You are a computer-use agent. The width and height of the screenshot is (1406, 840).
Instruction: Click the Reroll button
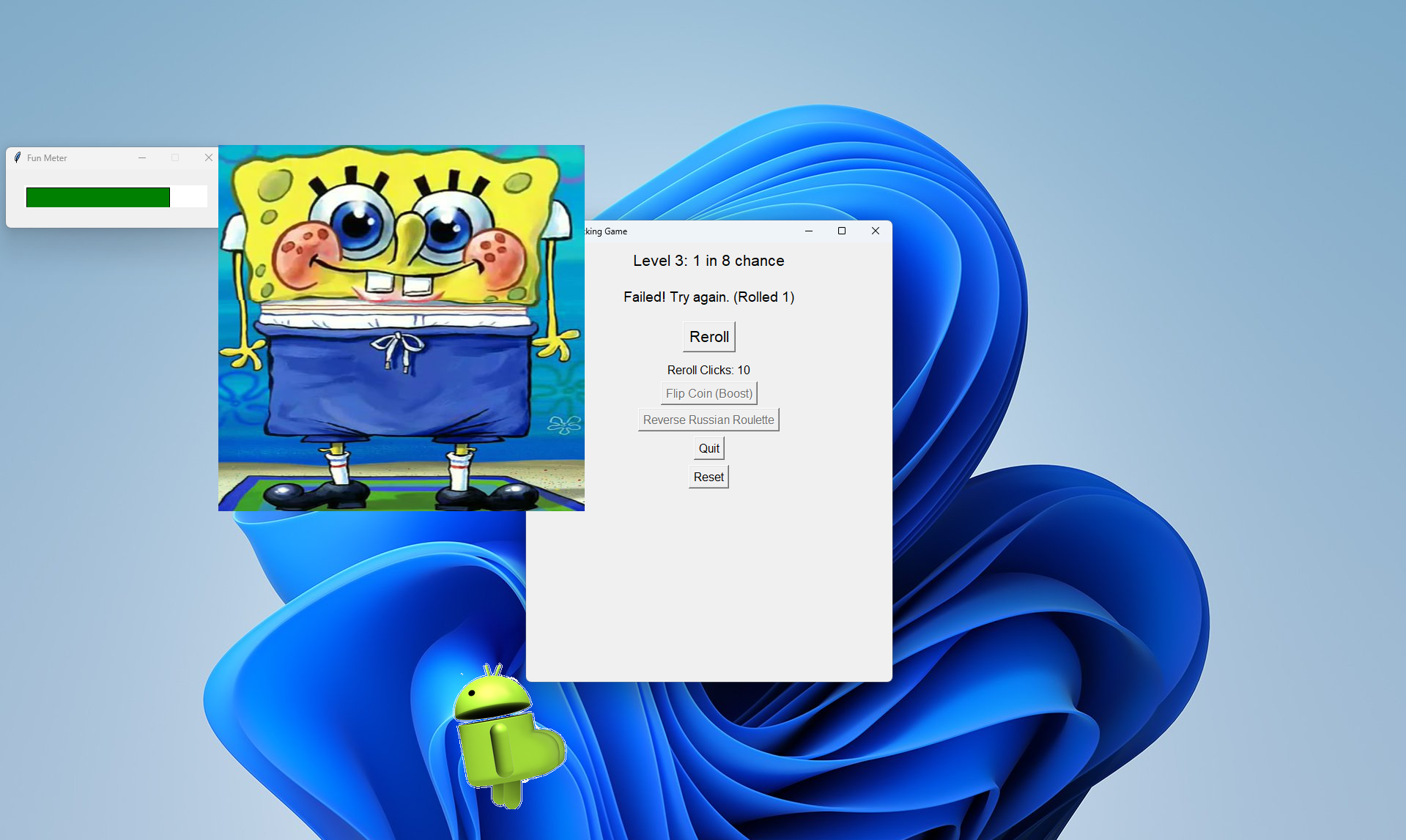(708, 337)
